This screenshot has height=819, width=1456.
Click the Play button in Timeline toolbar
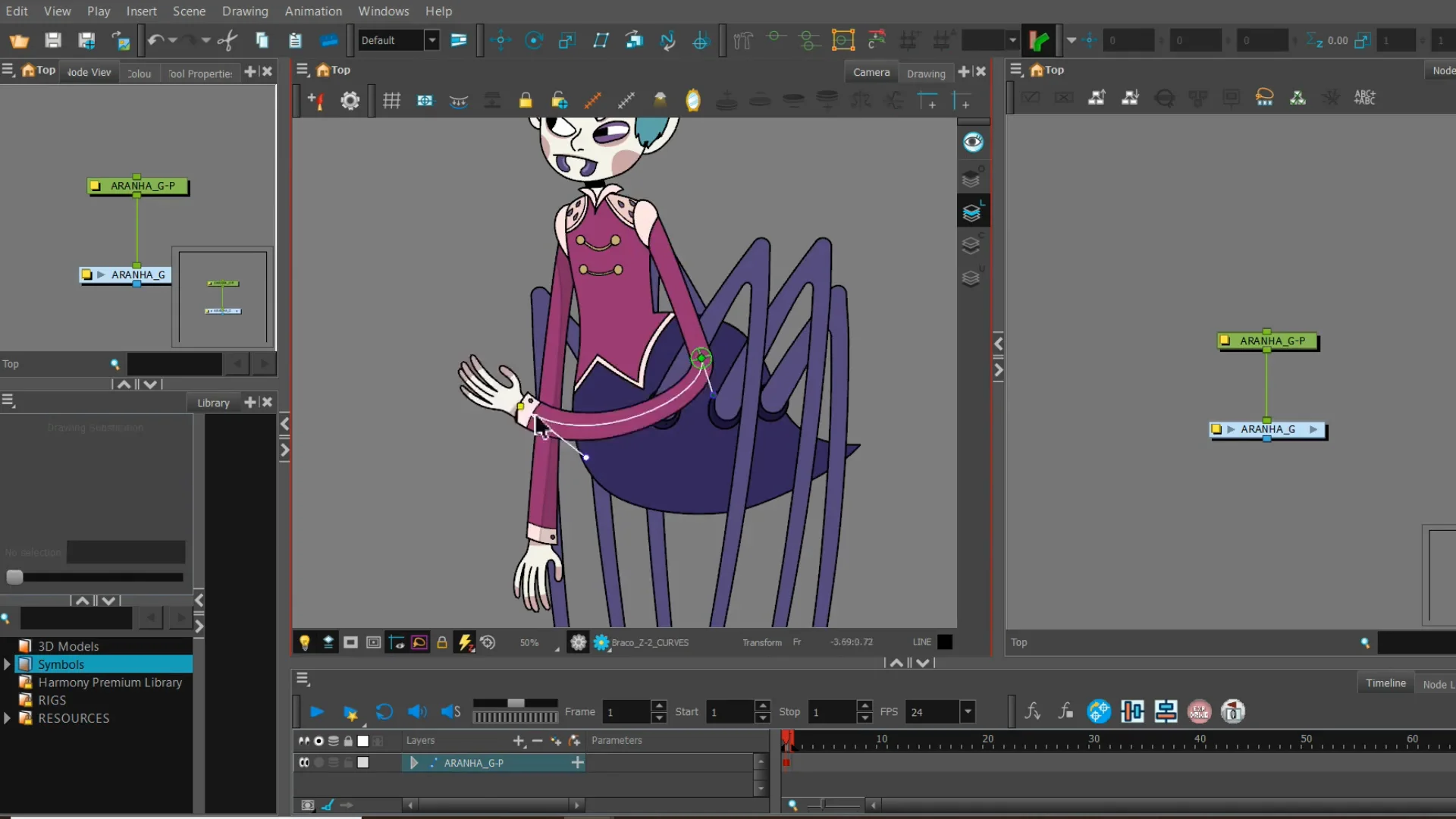[x=317, y=711]
